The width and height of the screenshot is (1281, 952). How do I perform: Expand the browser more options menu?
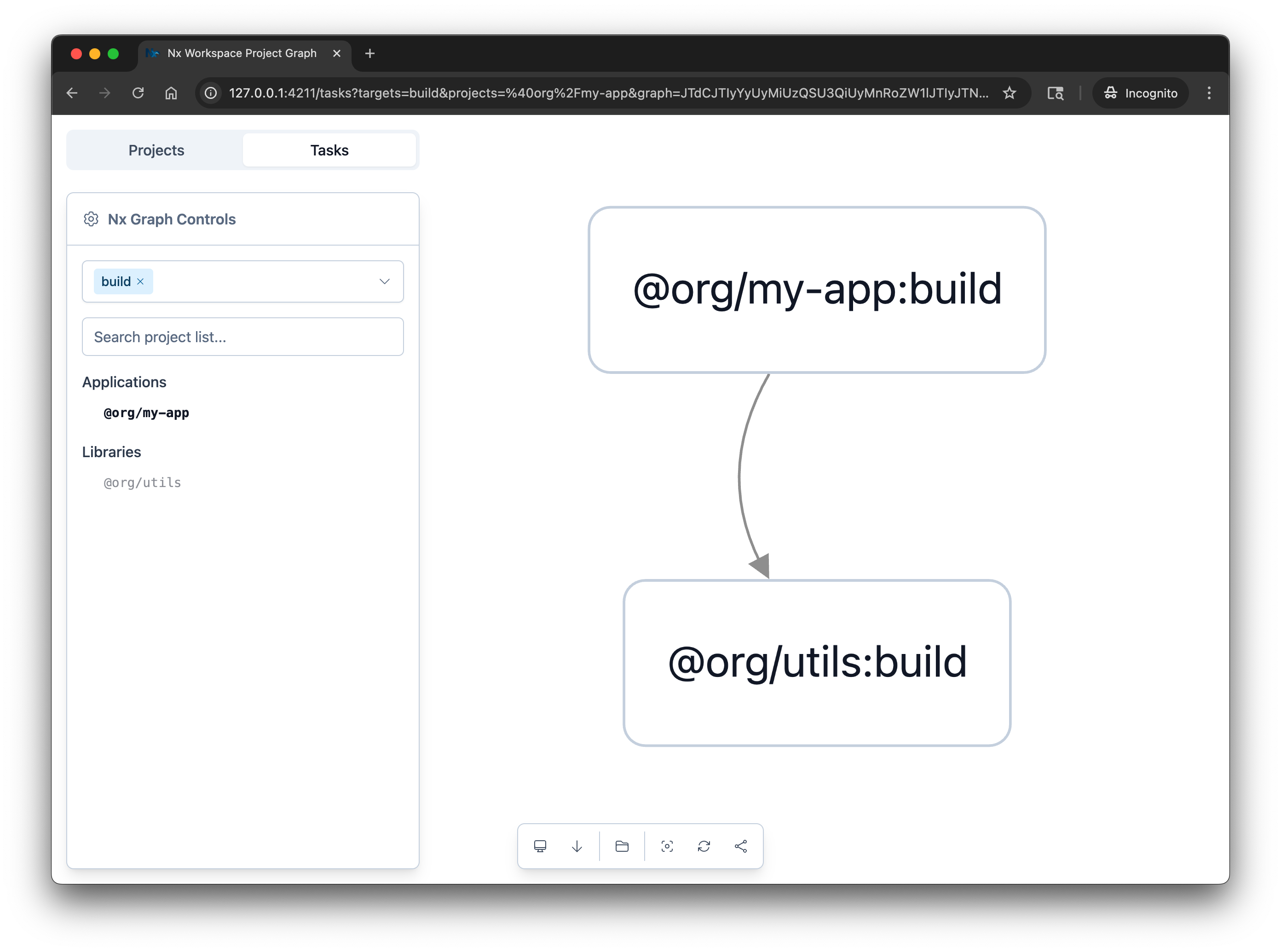click(1209, 93)
